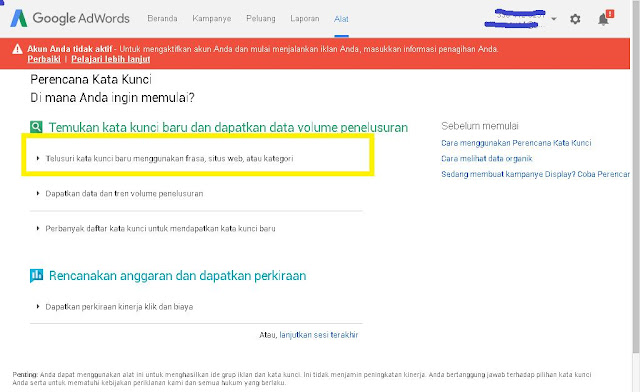Open the Kampanye tab
Image resolution: width=640 pixels, height=392 pixels.
211,18
